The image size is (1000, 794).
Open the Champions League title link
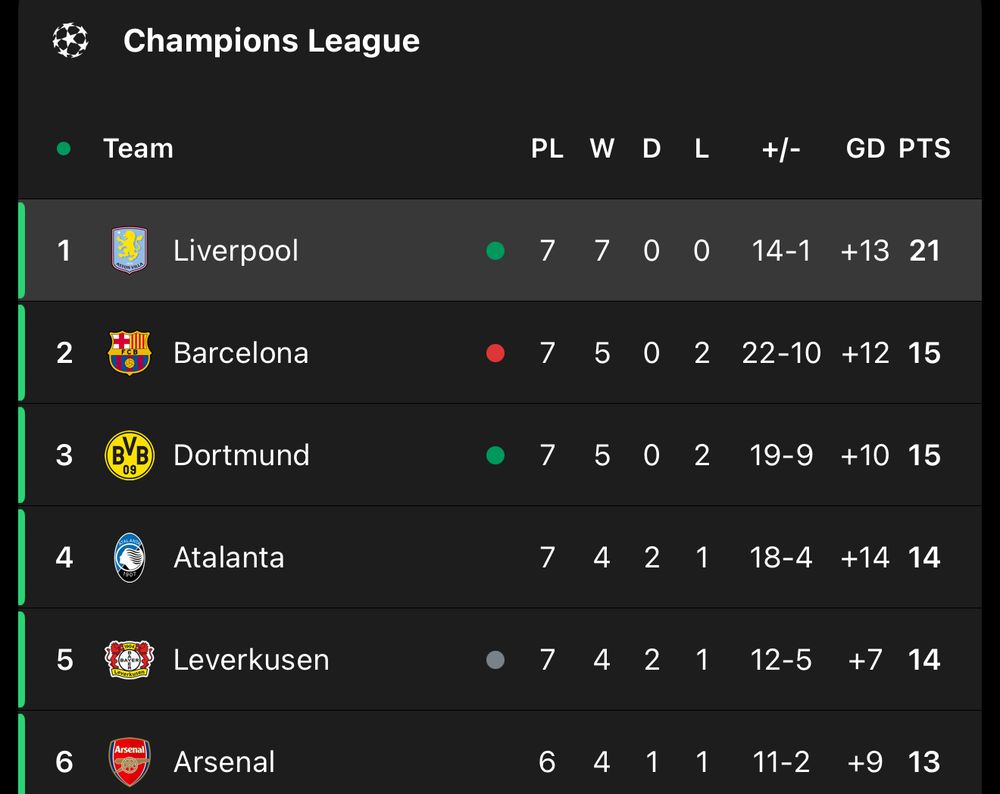pos(271,41)
